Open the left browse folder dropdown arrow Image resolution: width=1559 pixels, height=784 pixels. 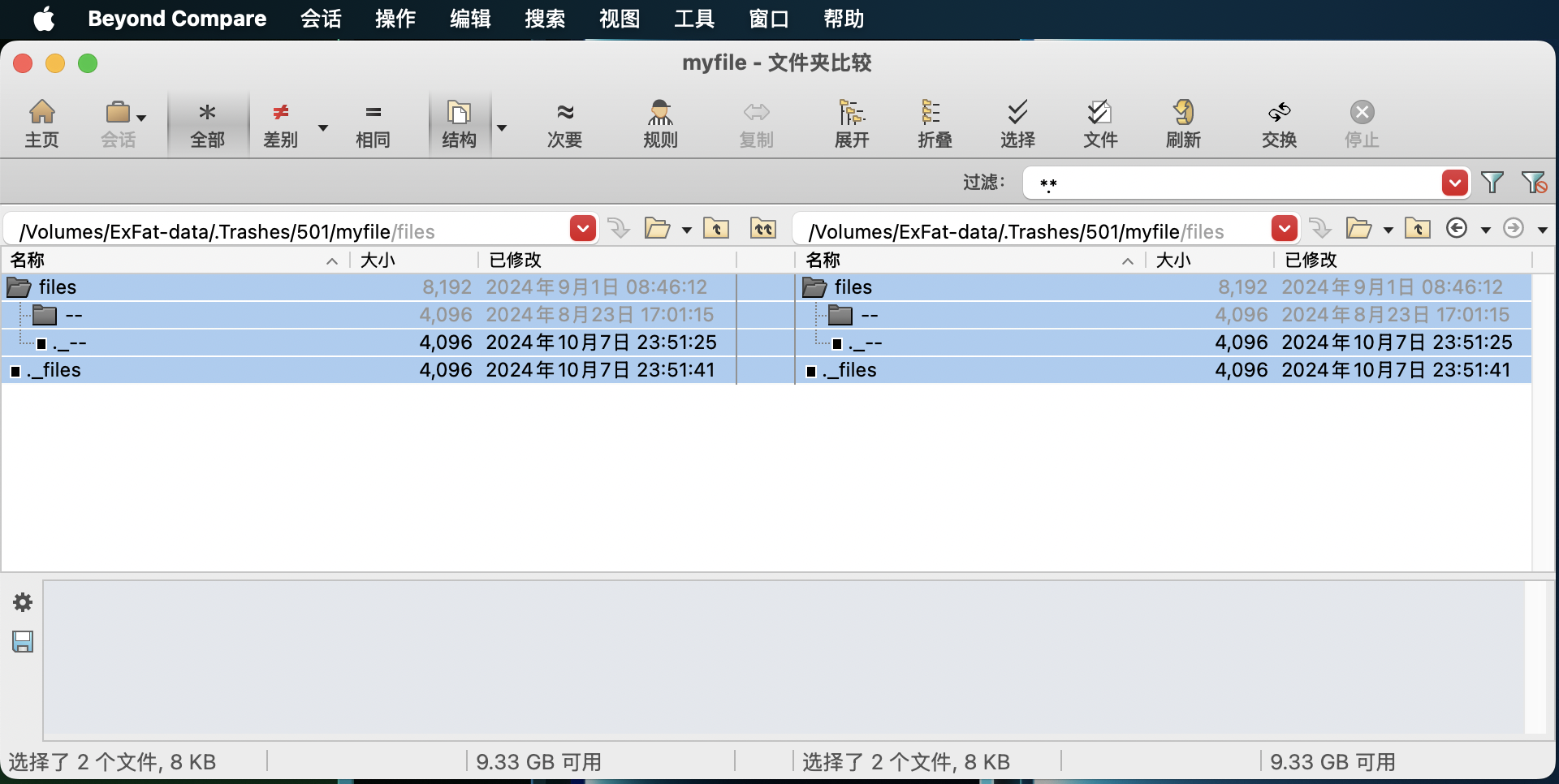687,230
